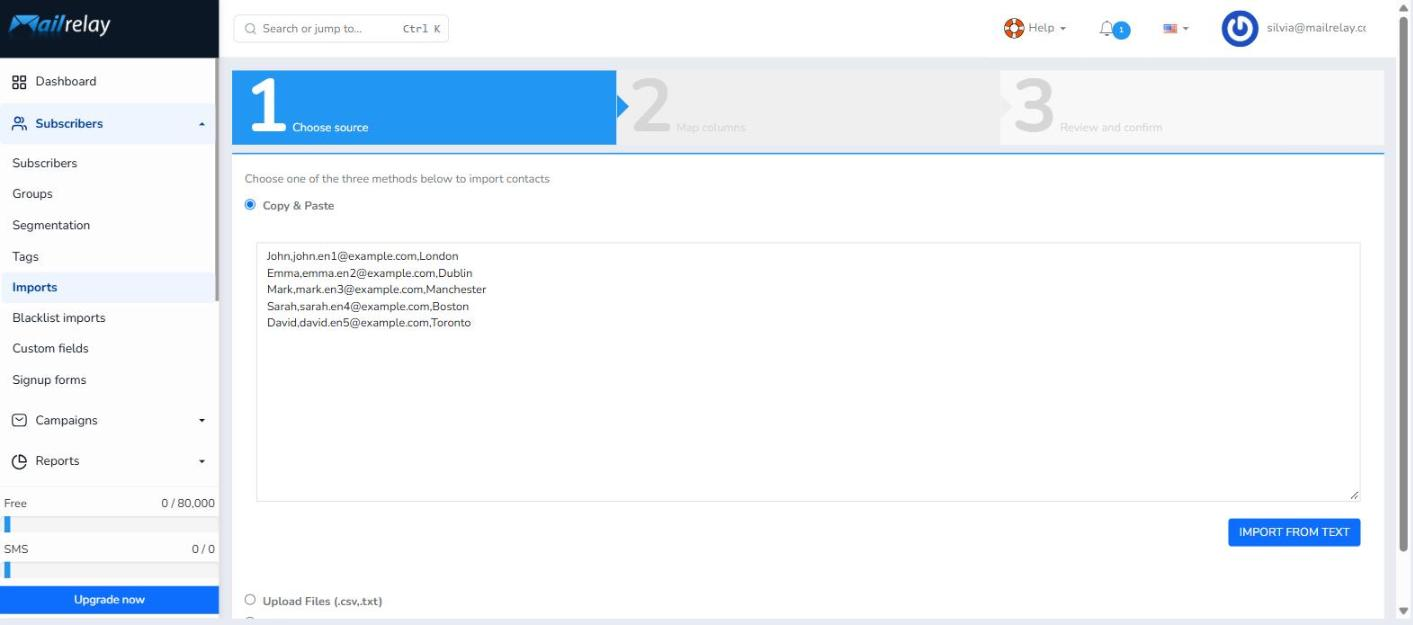1413x625 pixels.
Task: Click the user avatar power icon
Action: pos(1240,29)
